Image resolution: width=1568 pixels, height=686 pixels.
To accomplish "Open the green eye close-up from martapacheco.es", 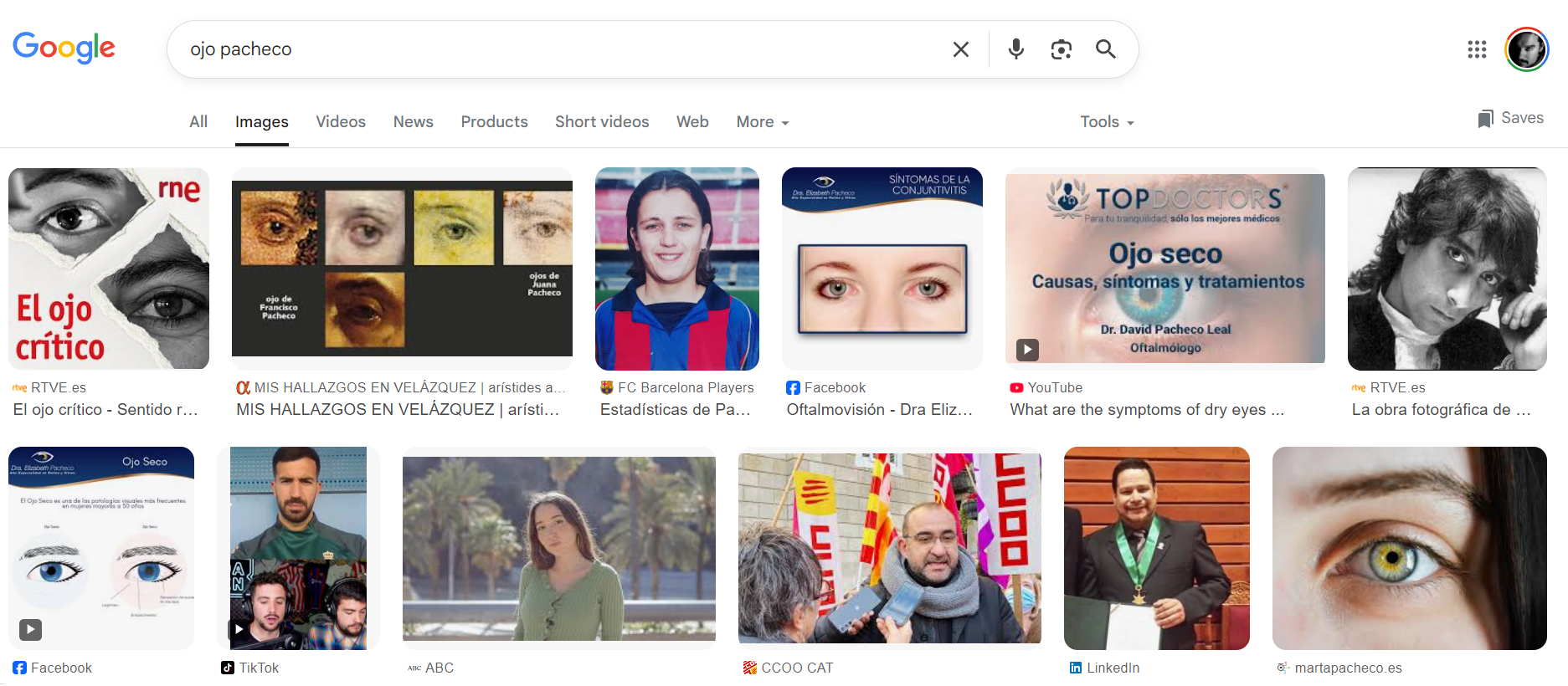I will (1409, 548).
